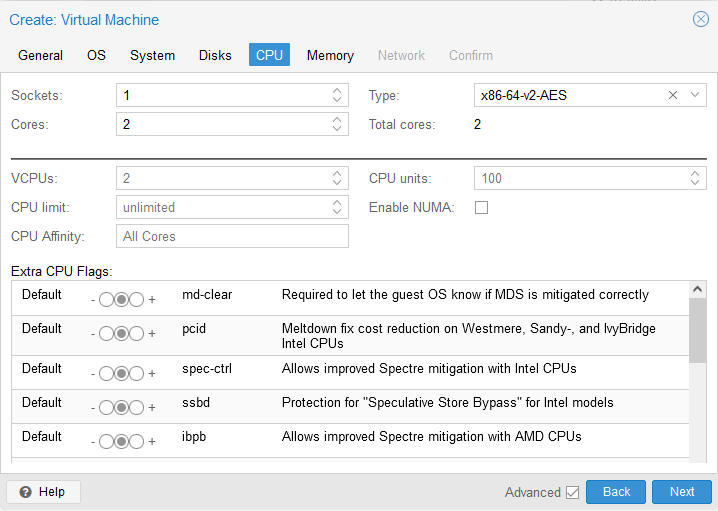Increase Cores with up spinner arrow

click(337, 120)
